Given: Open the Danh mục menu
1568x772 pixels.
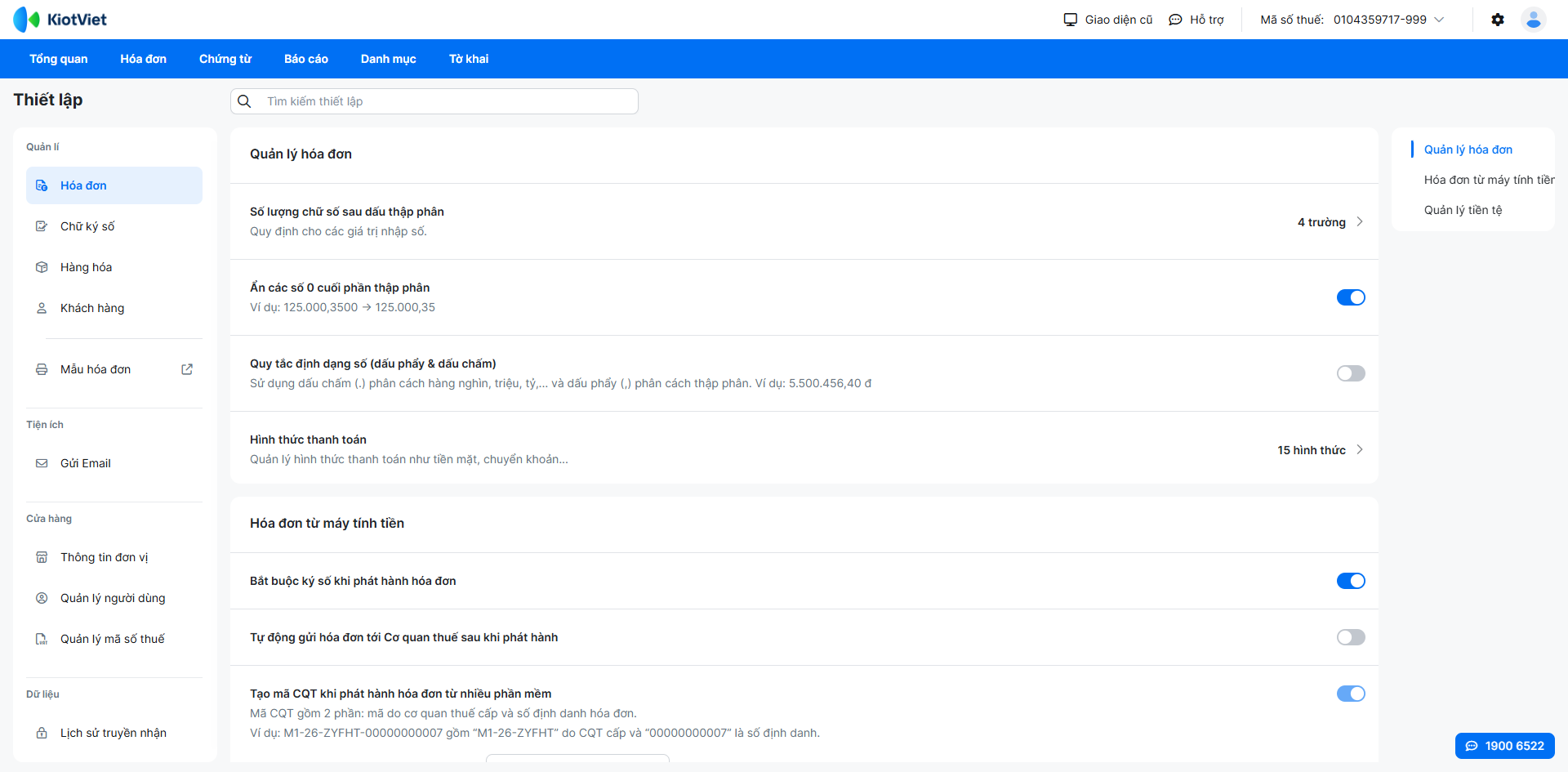Looking at the screenshot, I should 389,59.
